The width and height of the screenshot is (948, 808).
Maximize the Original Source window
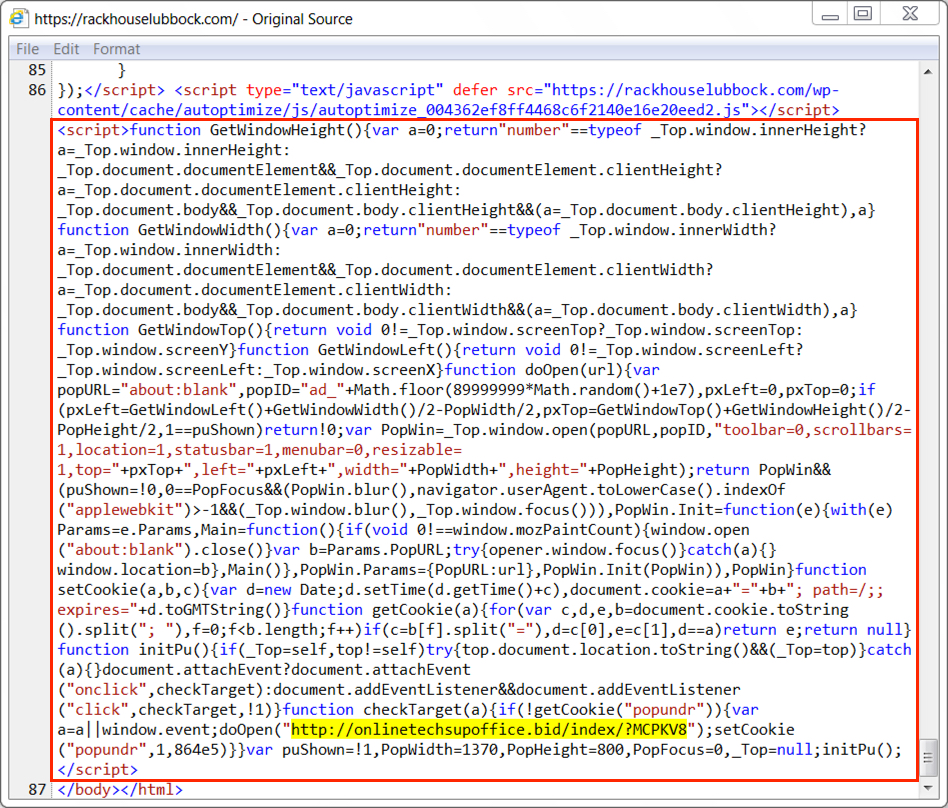tap(863, 15)
